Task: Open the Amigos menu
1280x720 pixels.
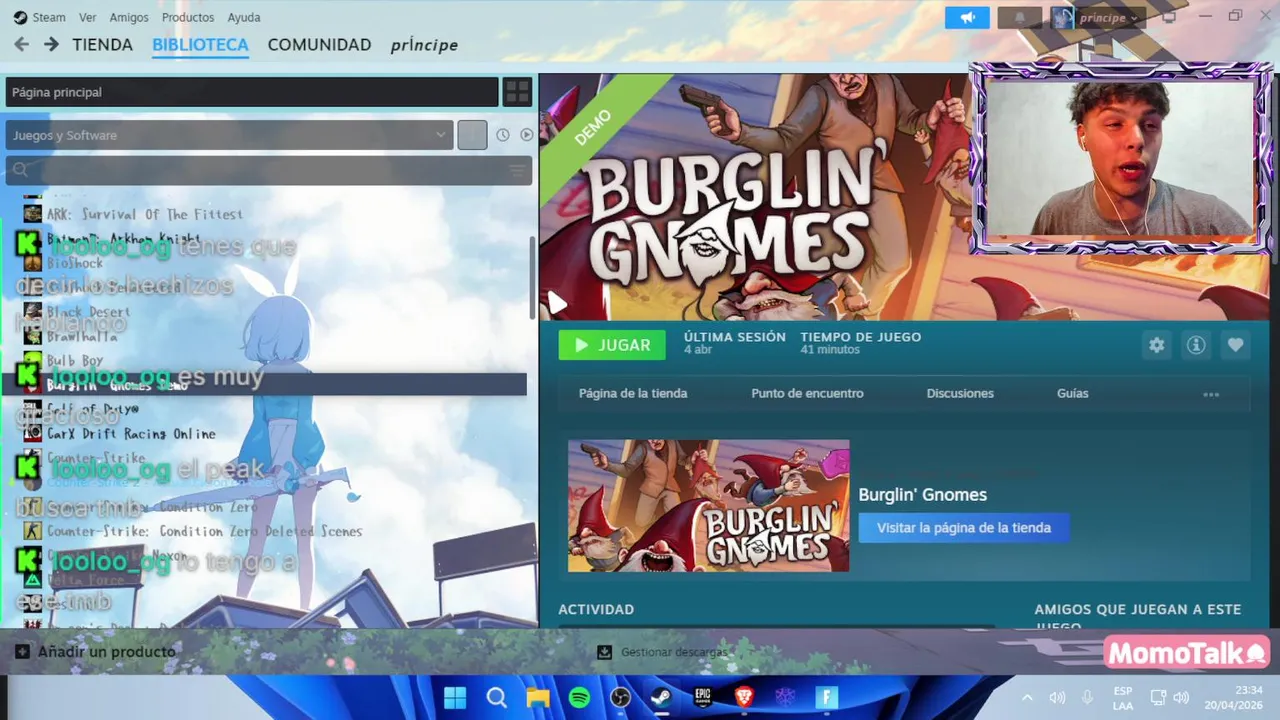Action: [x=129, y=17]
